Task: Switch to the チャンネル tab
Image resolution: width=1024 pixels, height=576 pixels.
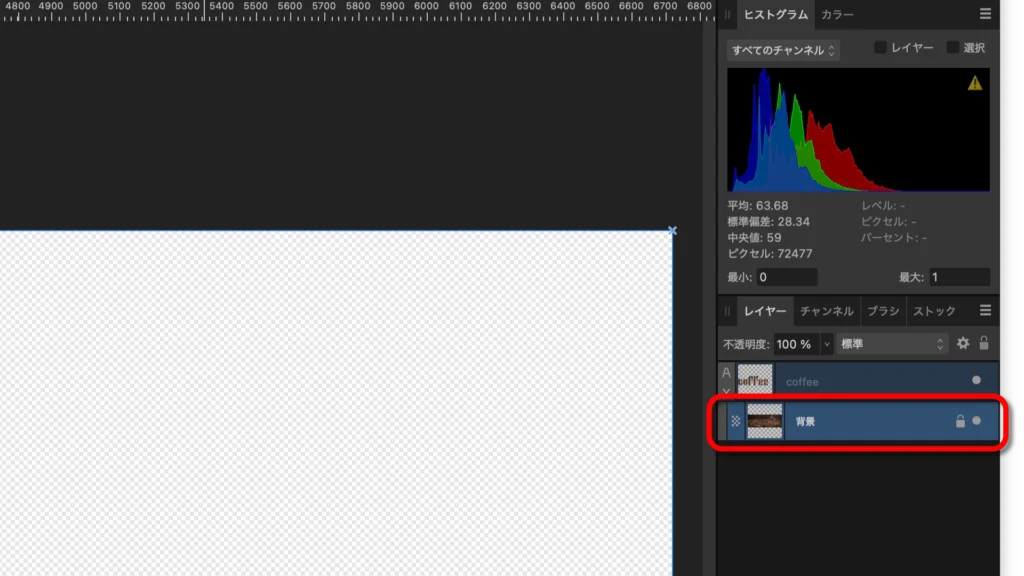Action: pos(826,311)
